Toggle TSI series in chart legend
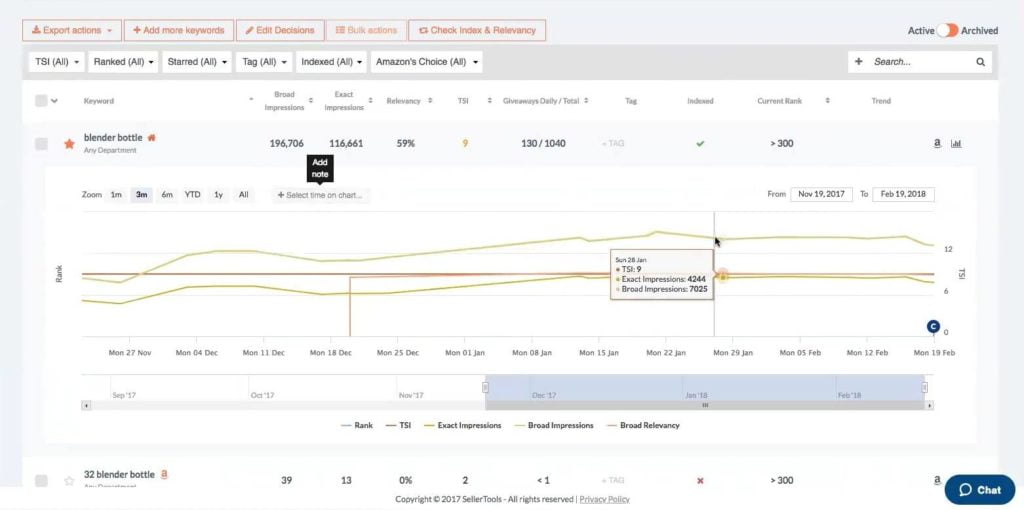Viewport: 1024px width, 510px height. tap(398, 425)
